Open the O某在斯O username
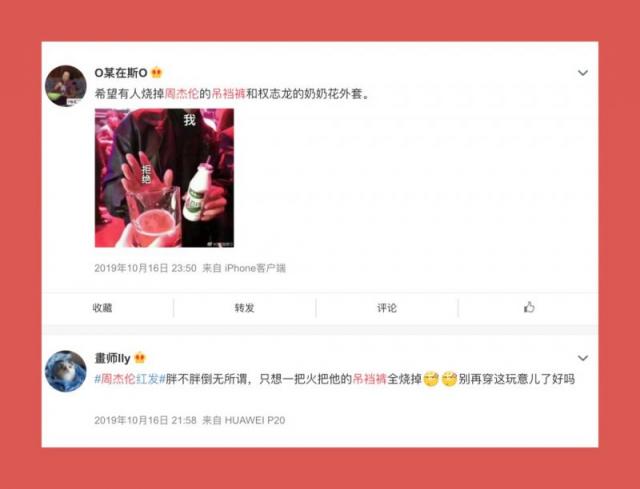The image size is (640, 489). (x=121, y=73)
